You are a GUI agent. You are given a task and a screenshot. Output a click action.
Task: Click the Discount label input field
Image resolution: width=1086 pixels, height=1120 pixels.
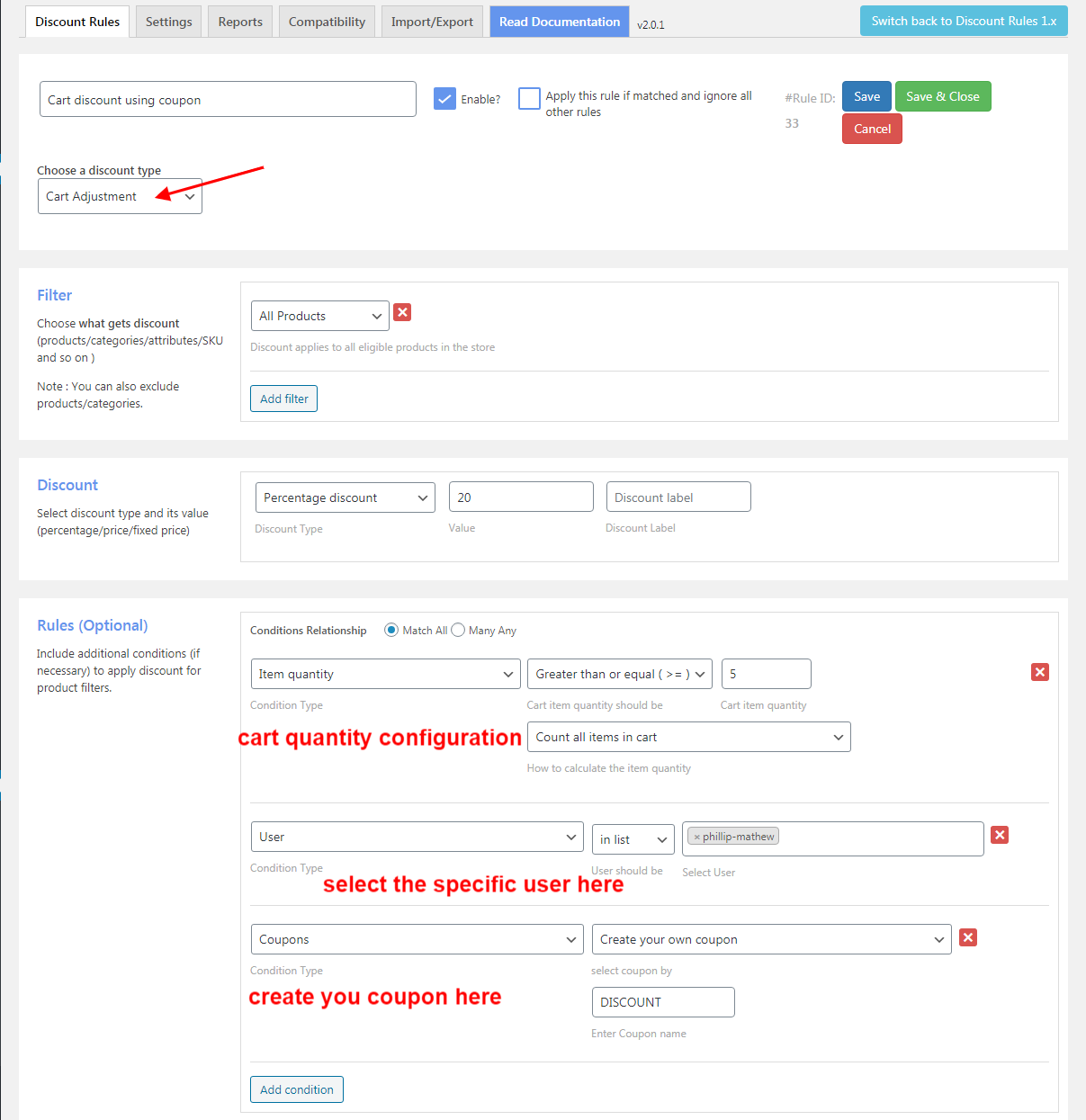[678, 497]
